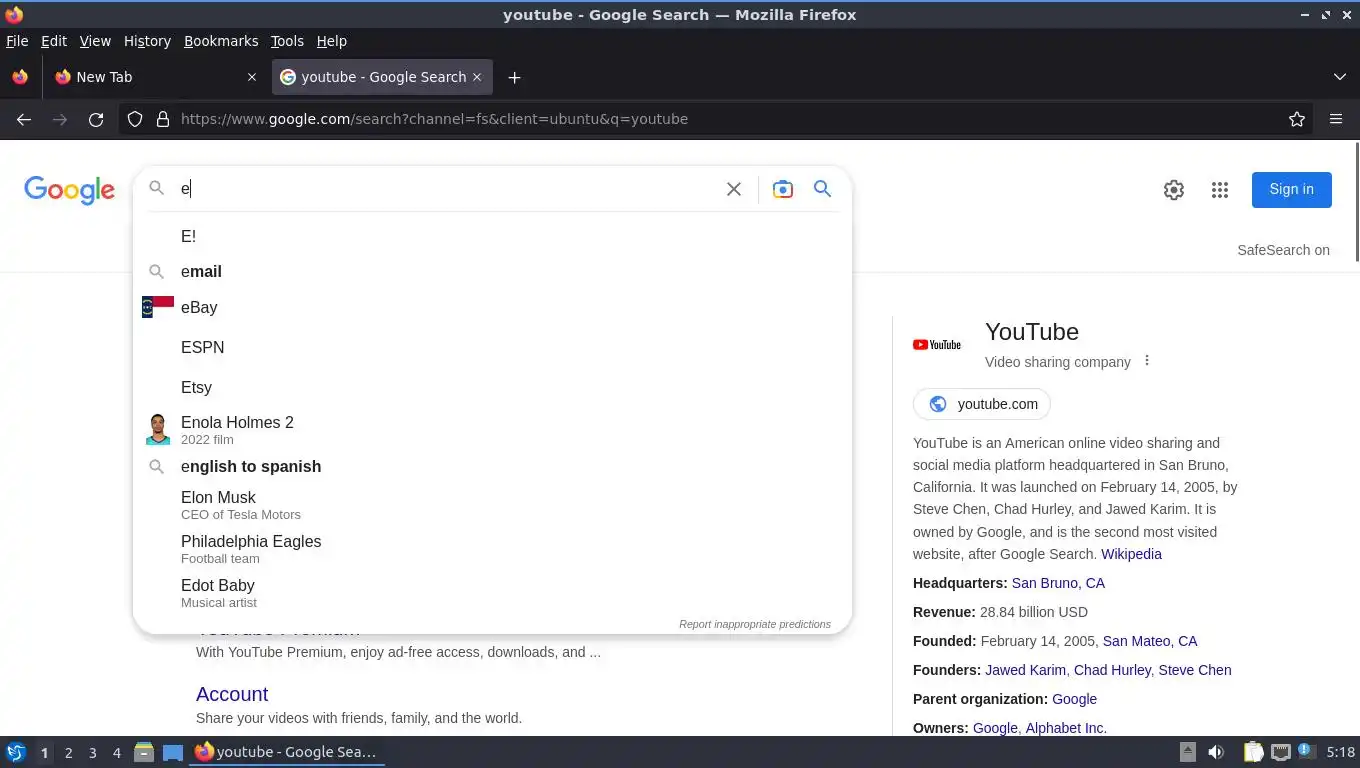Select the 'english to spanish' suggestion
Screen dimensions: 1360x768
point(492,467)
